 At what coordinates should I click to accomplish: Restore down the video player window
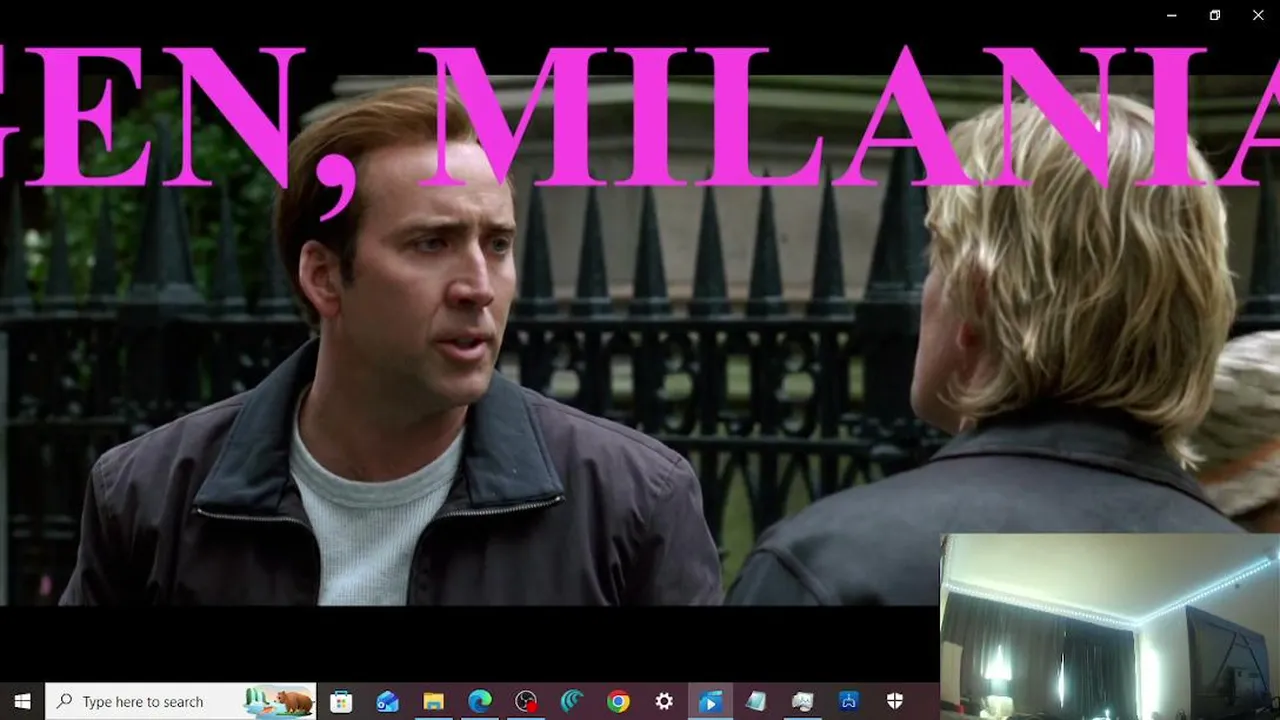click(x=1215, y=15)
